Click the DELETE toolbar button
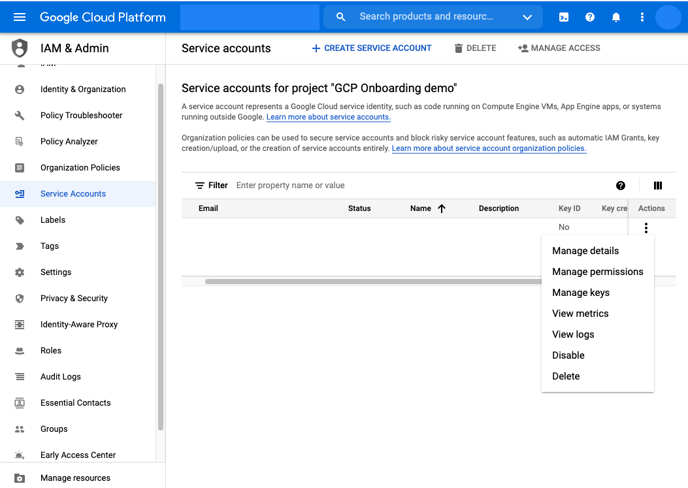 (475, 48)
